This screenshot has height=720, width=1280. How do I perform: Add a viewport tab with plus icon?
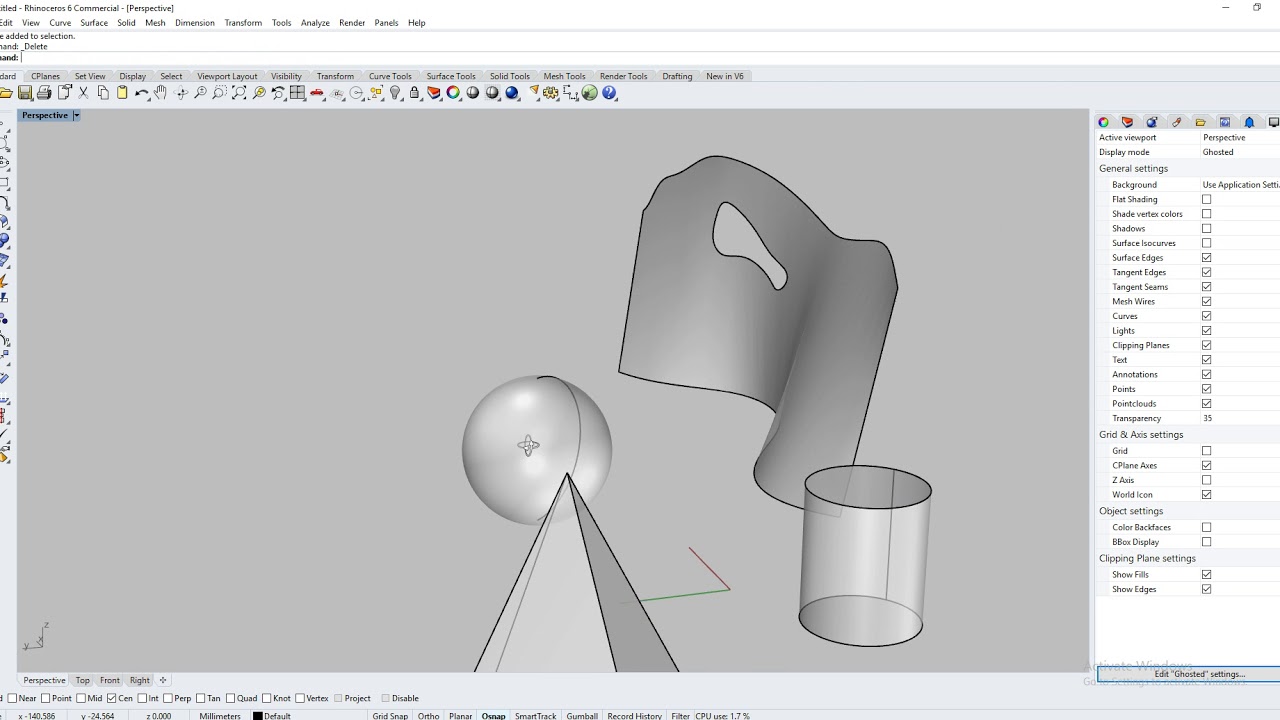163,681
